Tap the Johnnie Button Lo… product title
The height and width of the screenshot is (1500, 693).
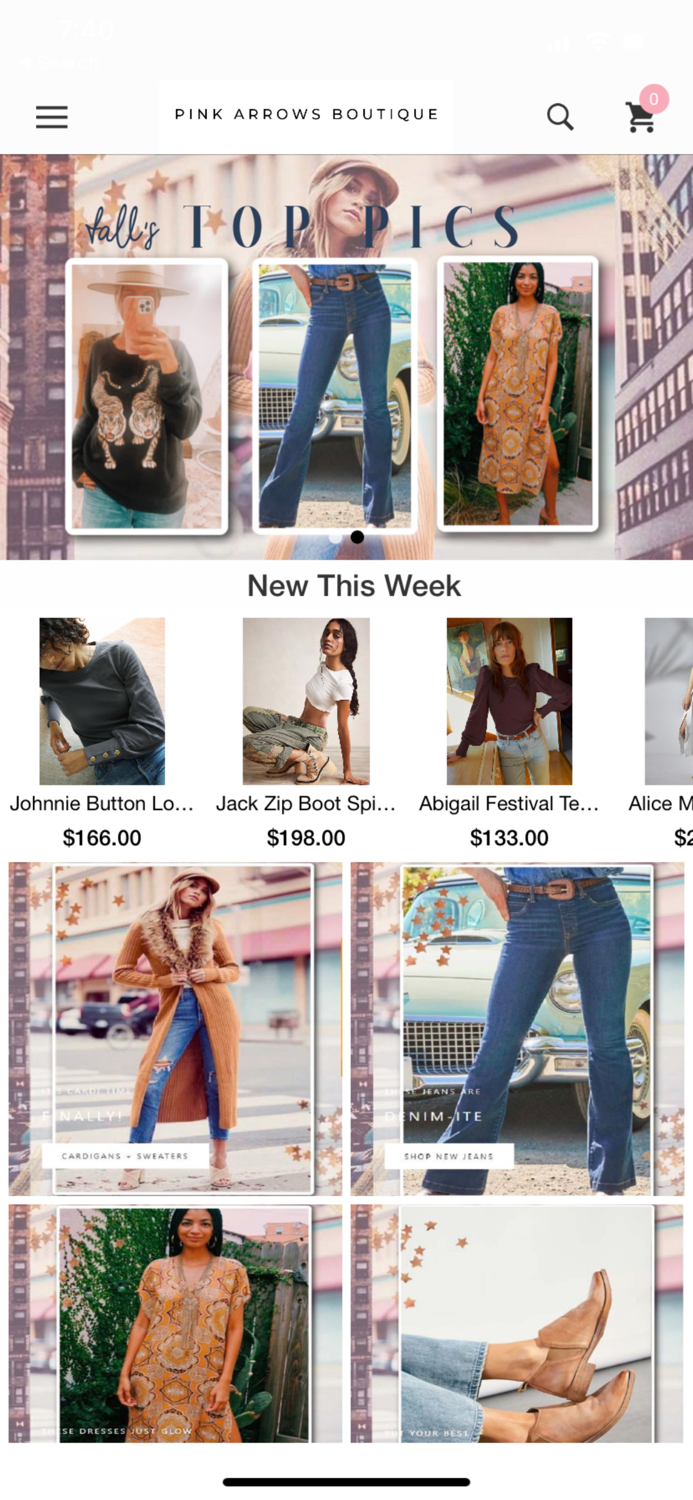102,804
